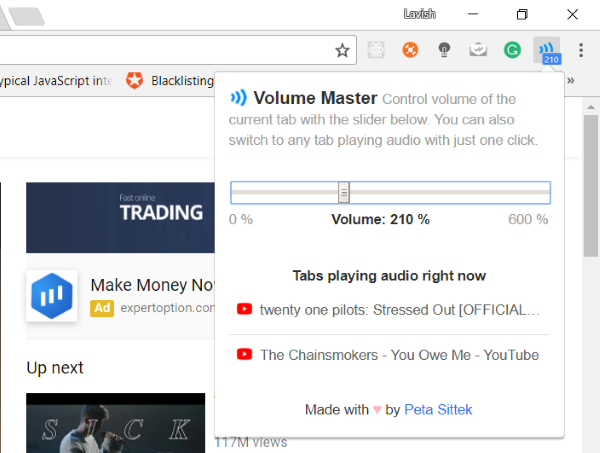Click the scrollbar up arrow
The width and height of the screenshot is (600, 453).
[x=591, y=108]
